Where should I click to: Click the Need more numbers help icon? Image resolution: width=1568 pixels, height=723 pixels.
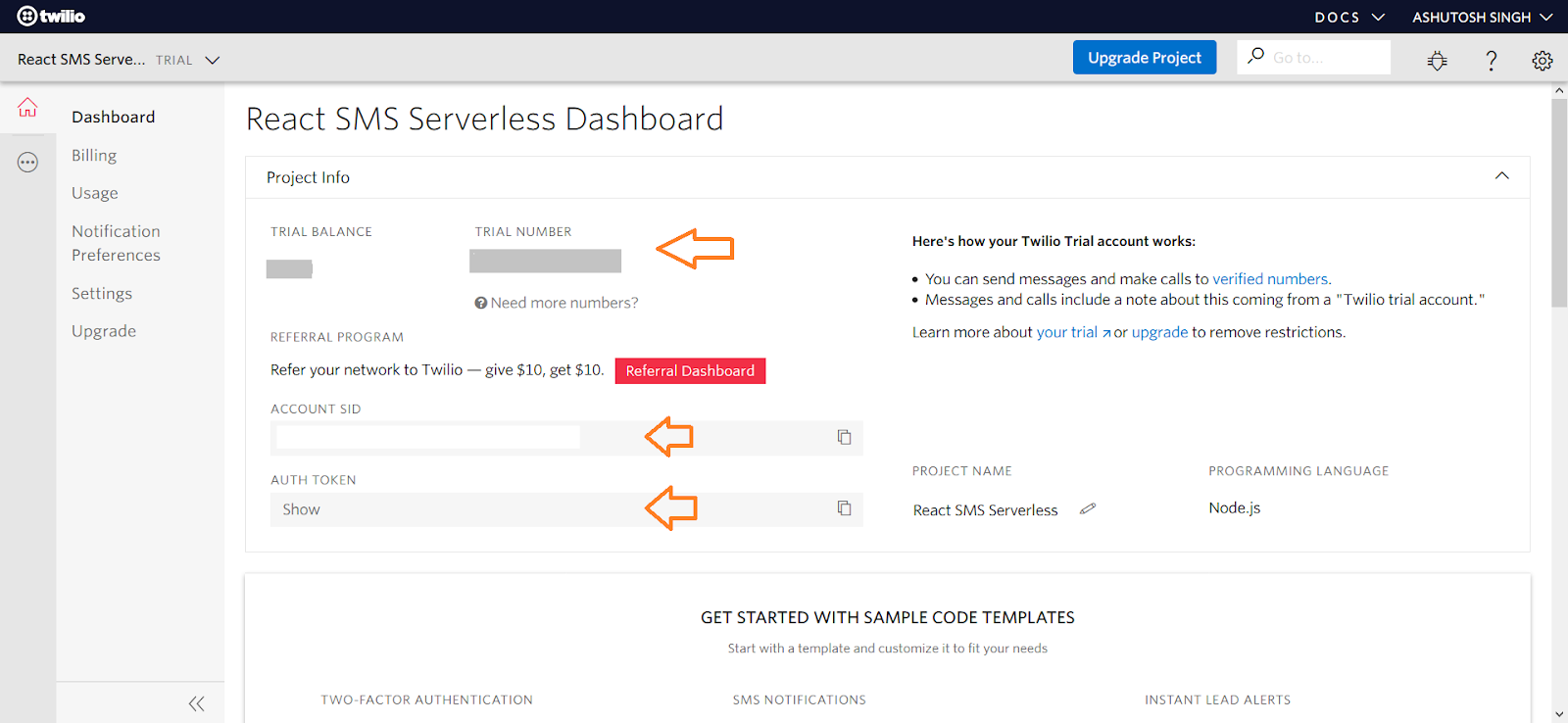click(481, 303)
